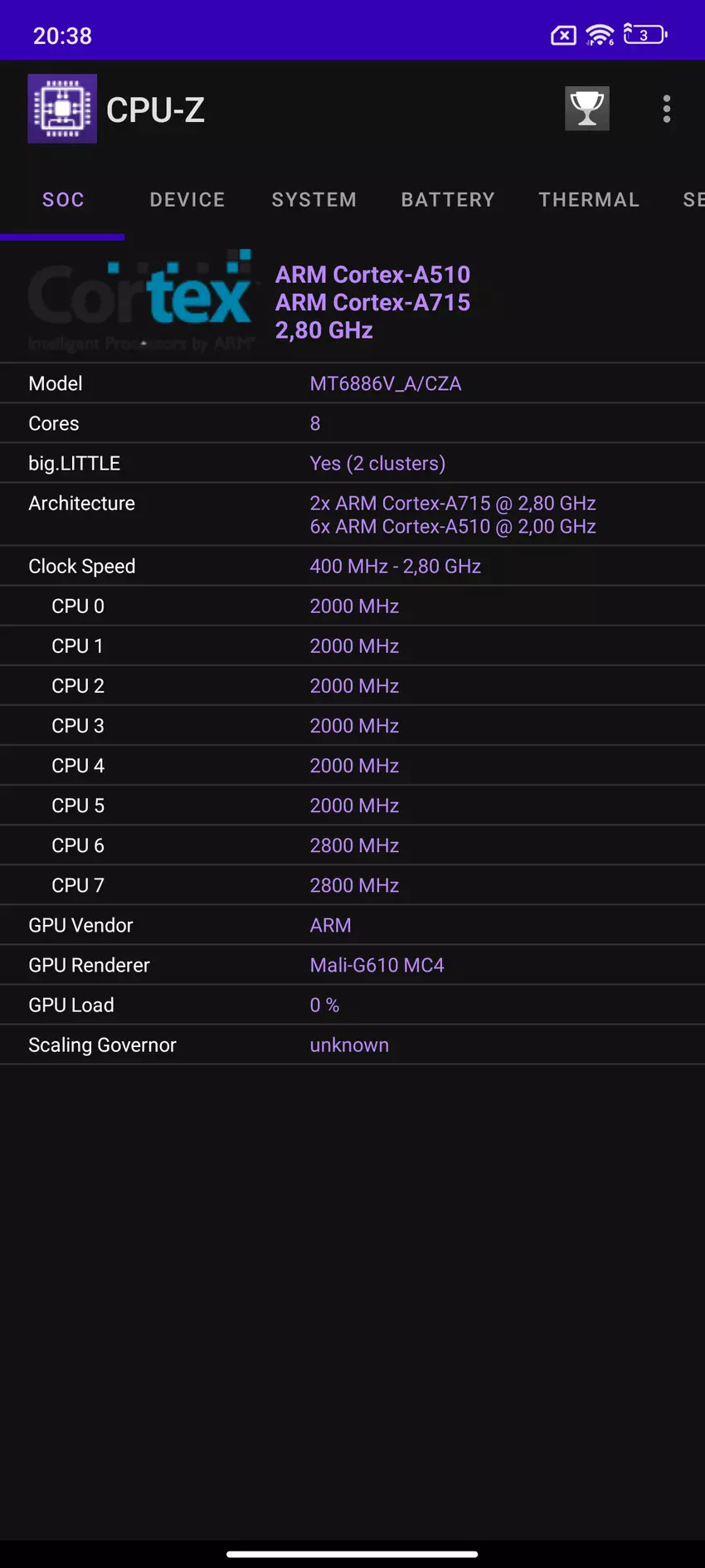Tap the Wi-Fi status bar icon
The image size is (705, 1568).
pyautogui.click(x=600, y=35)
